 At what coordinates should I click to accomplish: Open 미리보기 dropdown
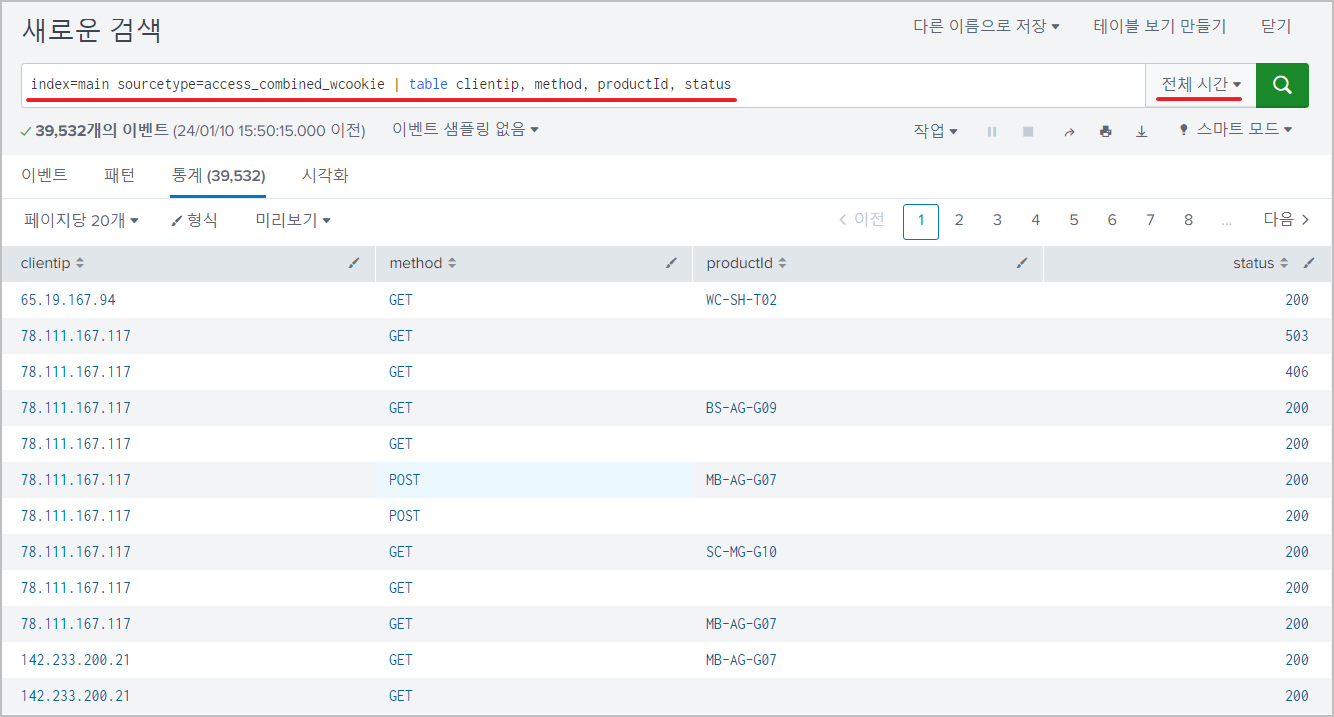pos(293,220)
